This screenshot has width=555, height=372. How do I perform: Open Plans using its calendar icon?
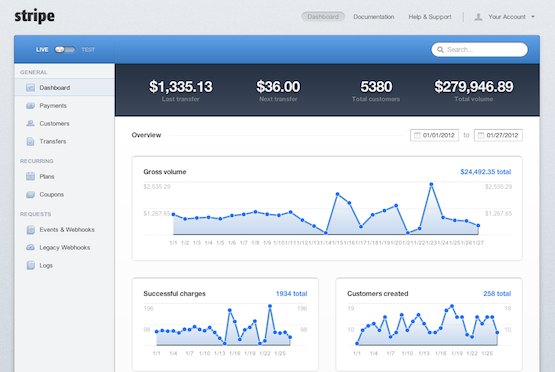(30, 176)
